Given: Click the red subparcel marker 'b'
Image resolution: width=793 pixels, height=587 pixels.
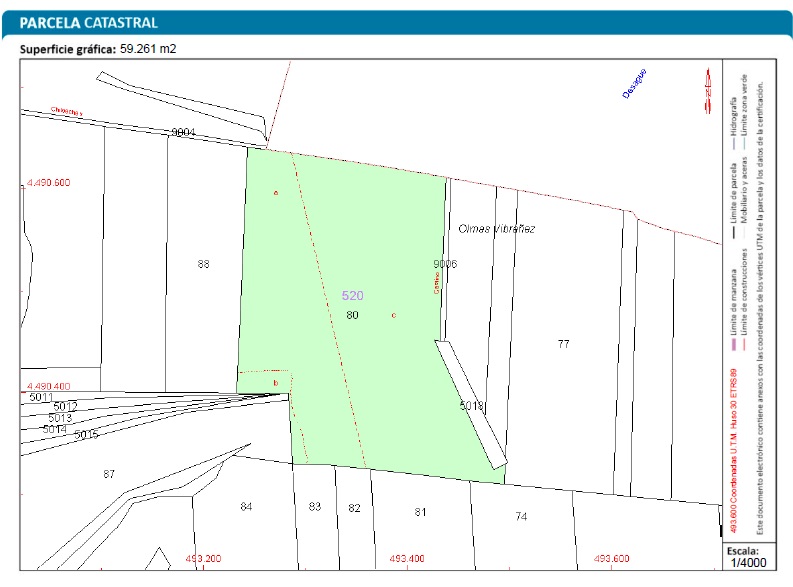Looking at the screenshot, I should [x=275, y=382].
